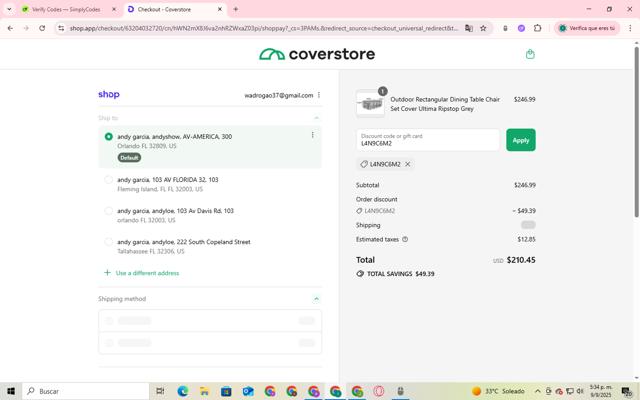The height and width of the screenshot is (400, 640).
Task: Click the Discount code or gift card field
Action: coord(428,140)
